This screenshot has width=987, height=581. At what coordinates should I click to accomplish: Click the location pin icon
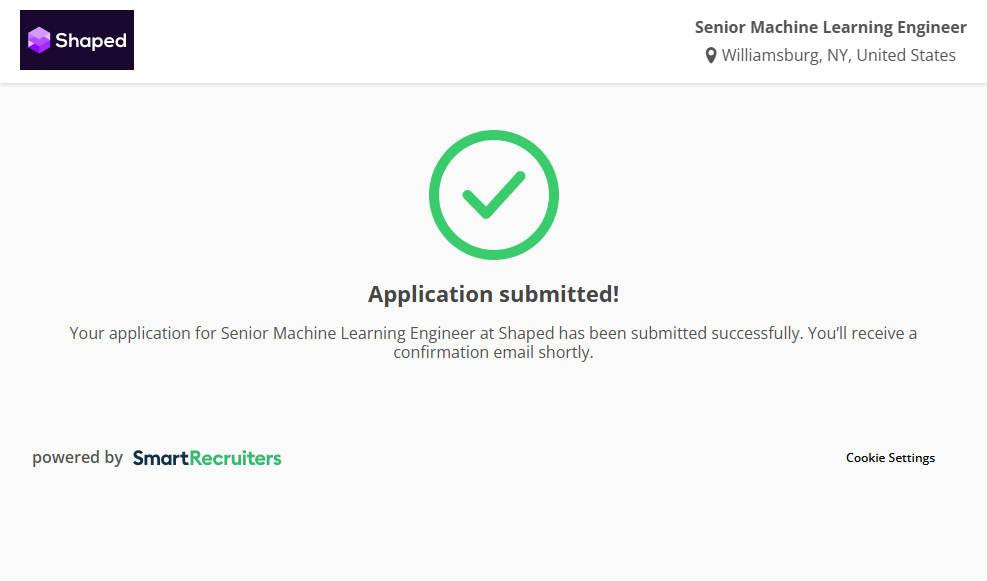[x=711, y=56]
